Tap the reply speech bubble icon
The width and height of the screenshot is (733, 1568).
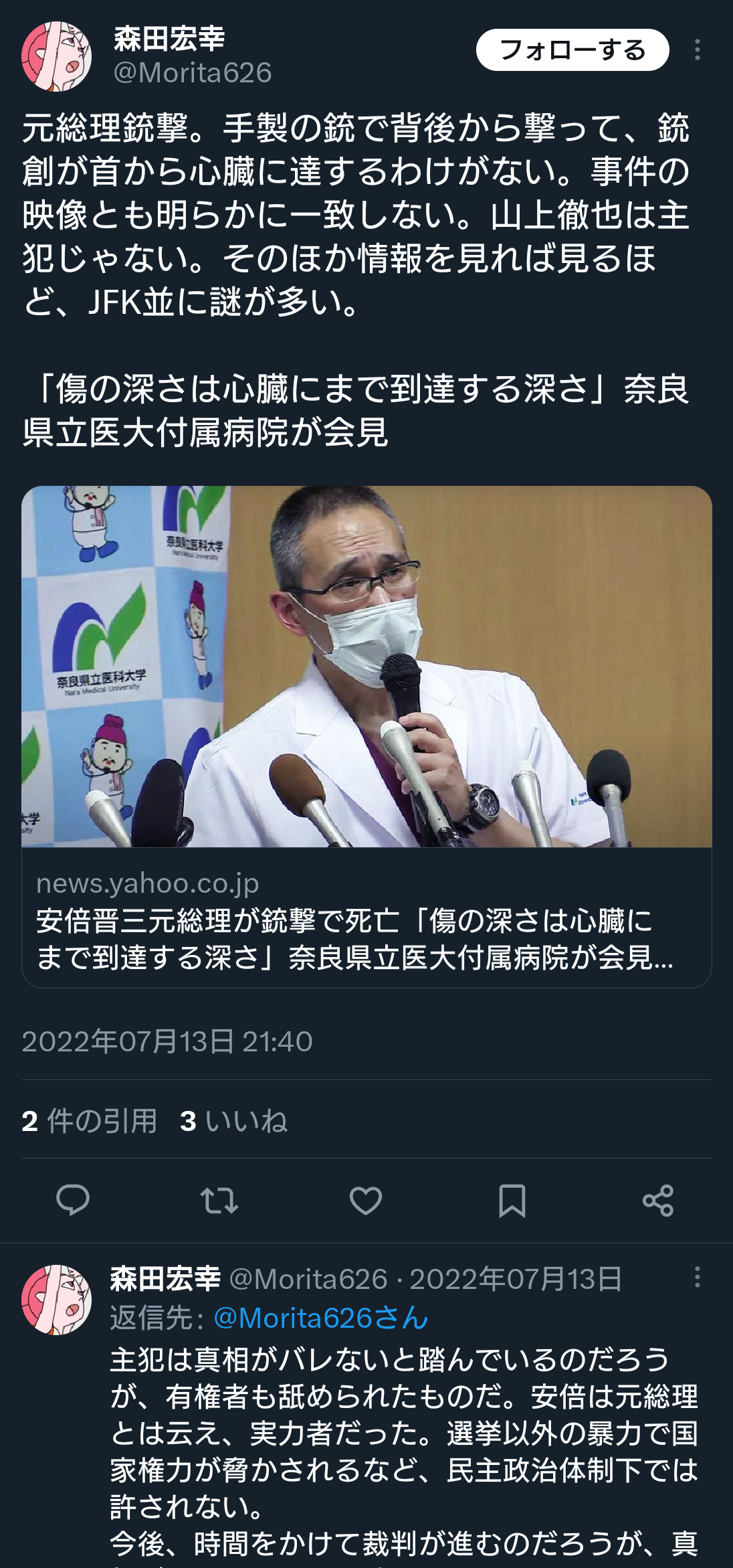point(73,1200)
